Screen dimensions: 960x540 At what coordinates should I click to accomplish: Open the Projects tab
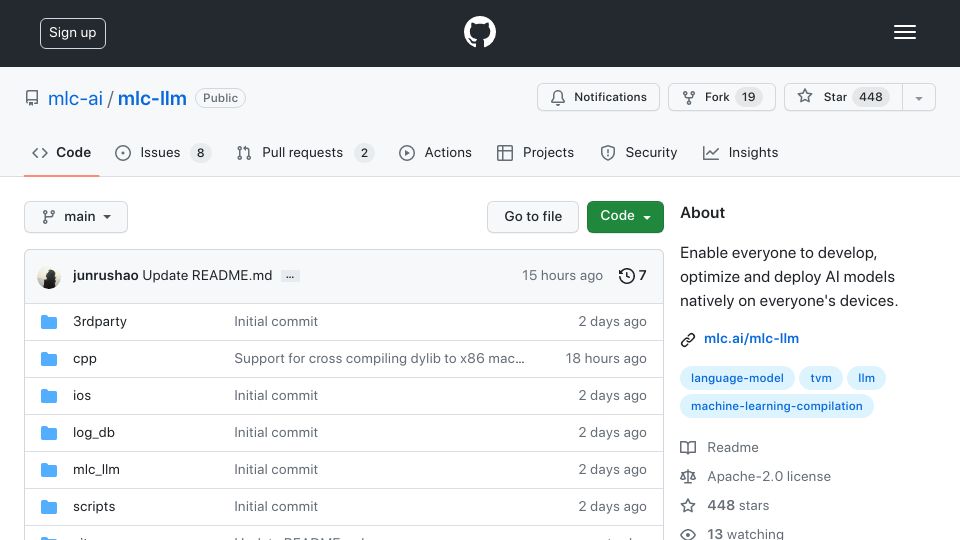(x=535, y=152)
